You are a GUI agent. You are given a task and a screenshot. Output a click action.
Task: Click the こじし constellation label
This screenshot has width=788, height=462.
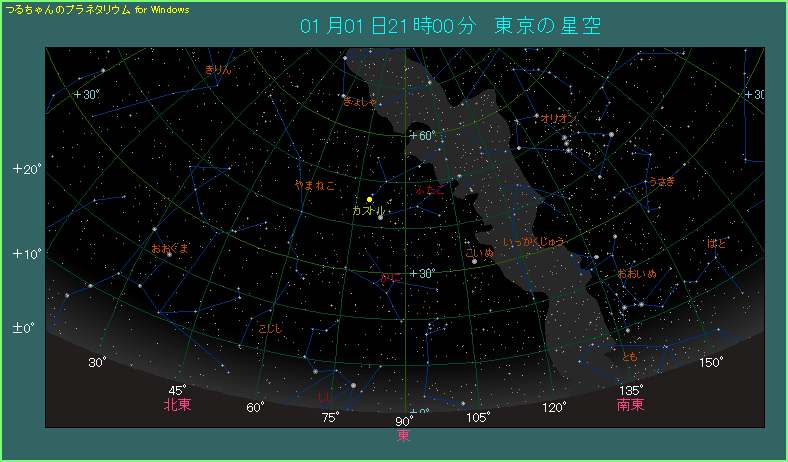pyautogui.click(x=270, y=329)
